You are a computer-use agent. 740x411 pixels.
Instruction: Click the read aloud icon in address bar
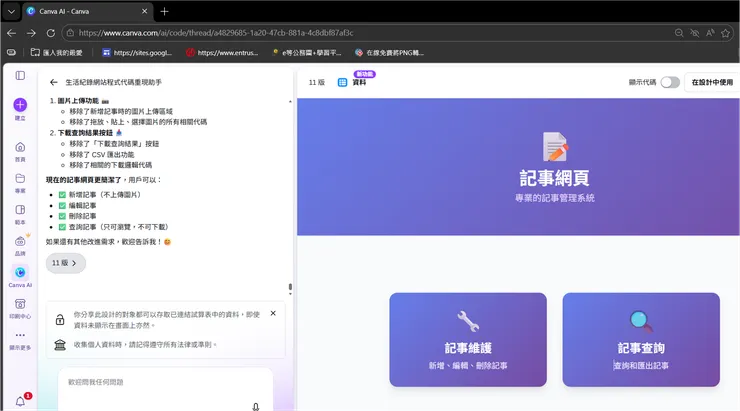(710, 33)
